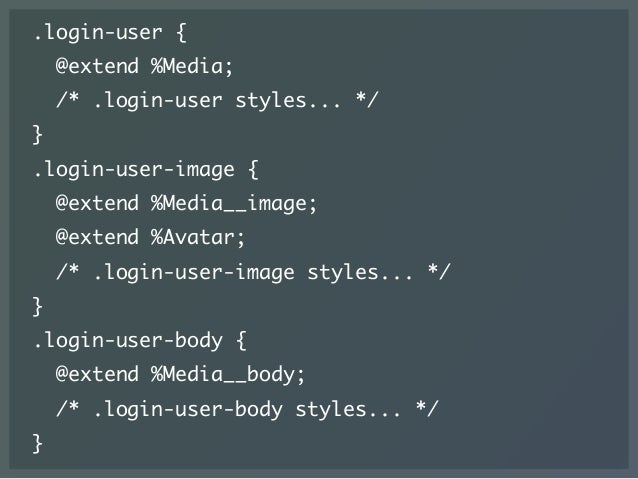Click the opening brace after .login-user
Viewport: 638px width, 479px height.
181,33
